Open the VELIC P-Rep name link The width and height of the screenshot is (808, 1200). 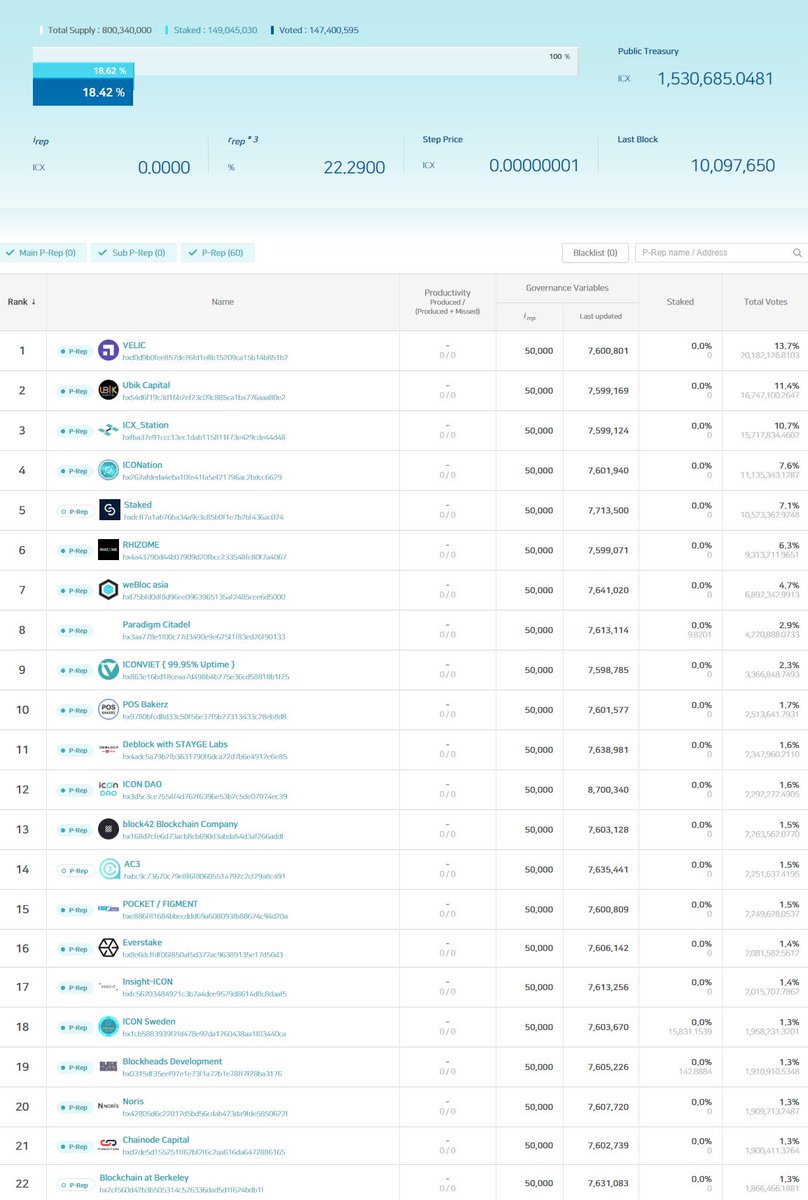point(134,345)
